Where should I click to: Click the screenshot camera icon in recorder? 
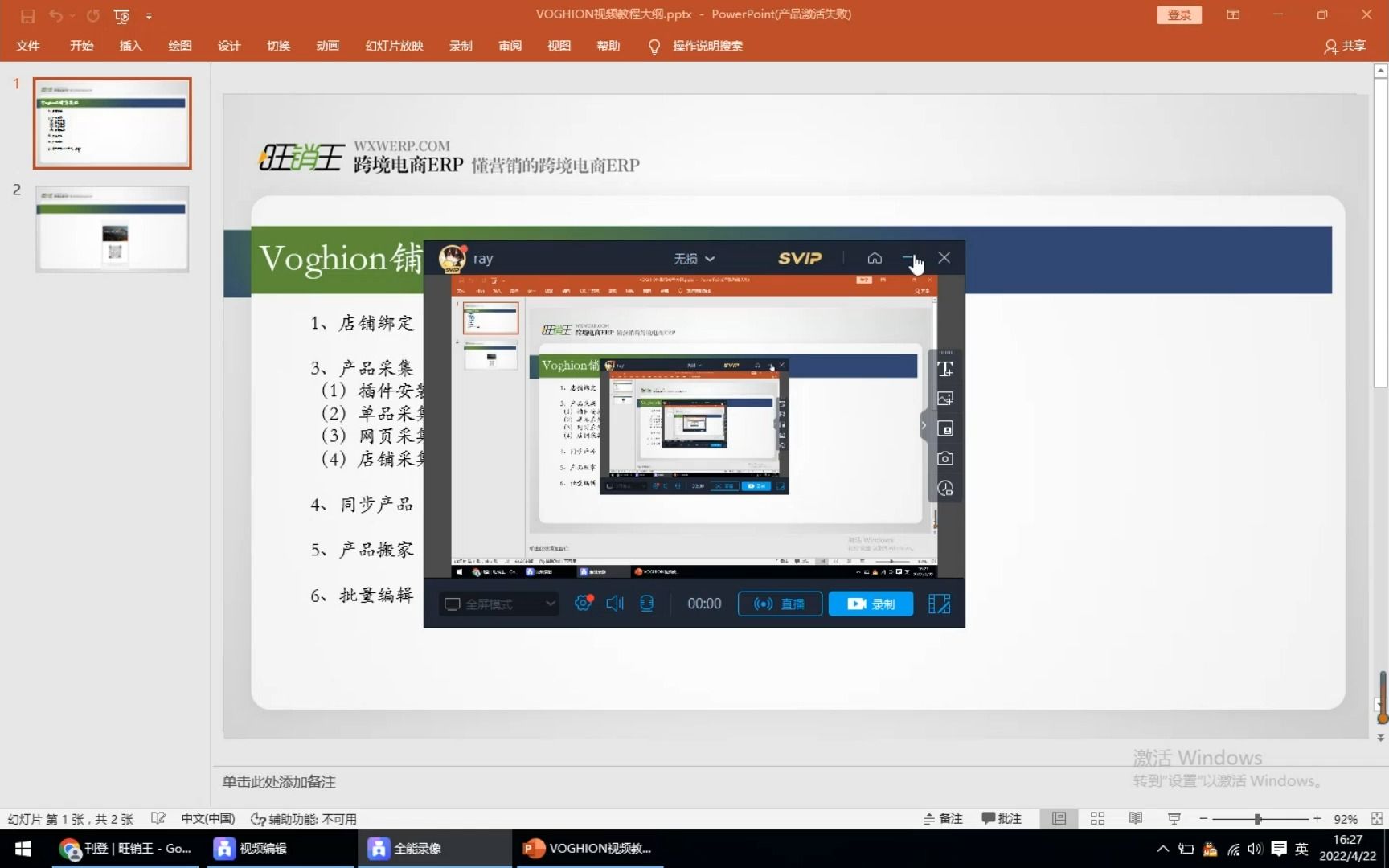945,458
